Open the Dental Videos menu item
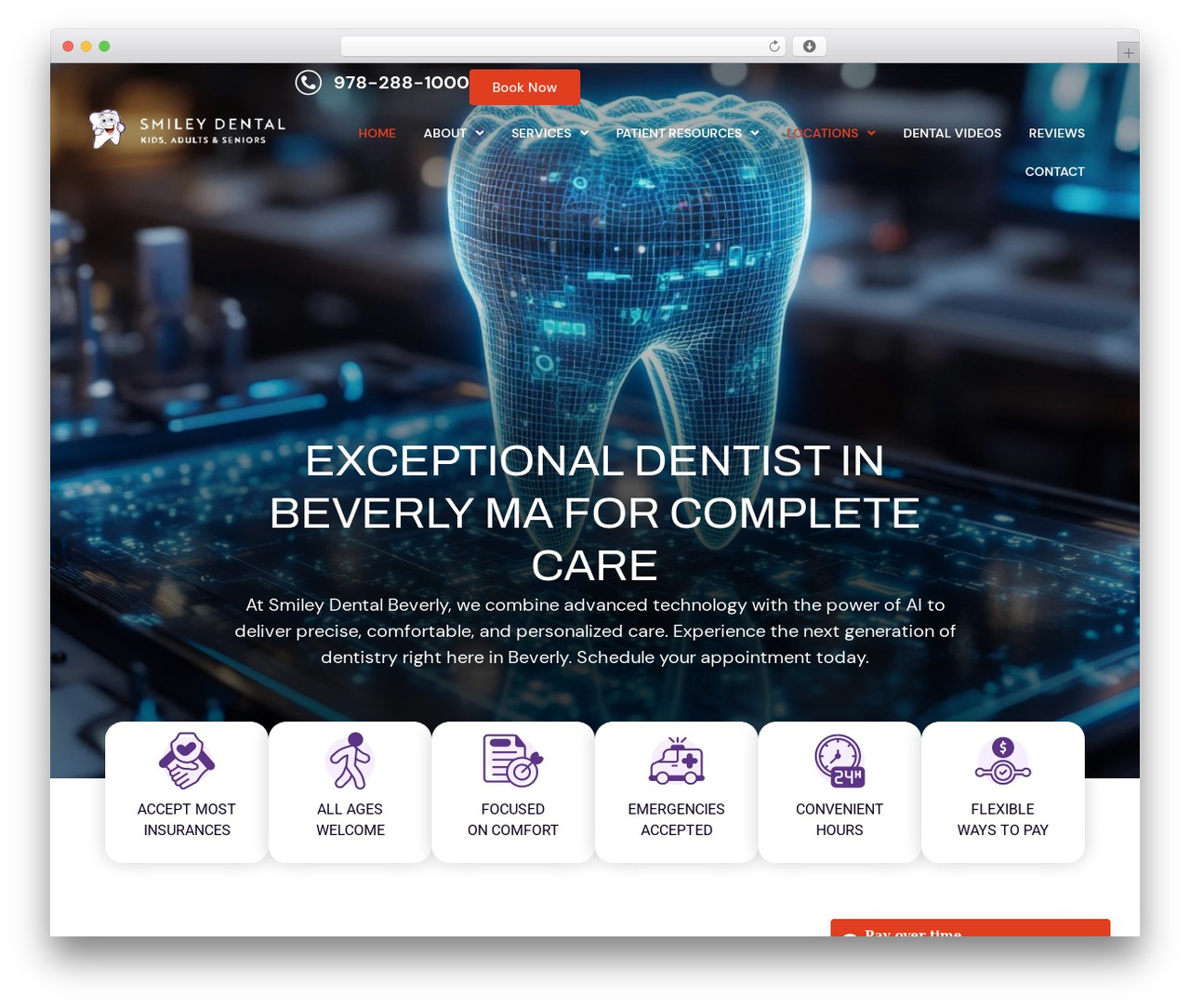 (952, 133)
